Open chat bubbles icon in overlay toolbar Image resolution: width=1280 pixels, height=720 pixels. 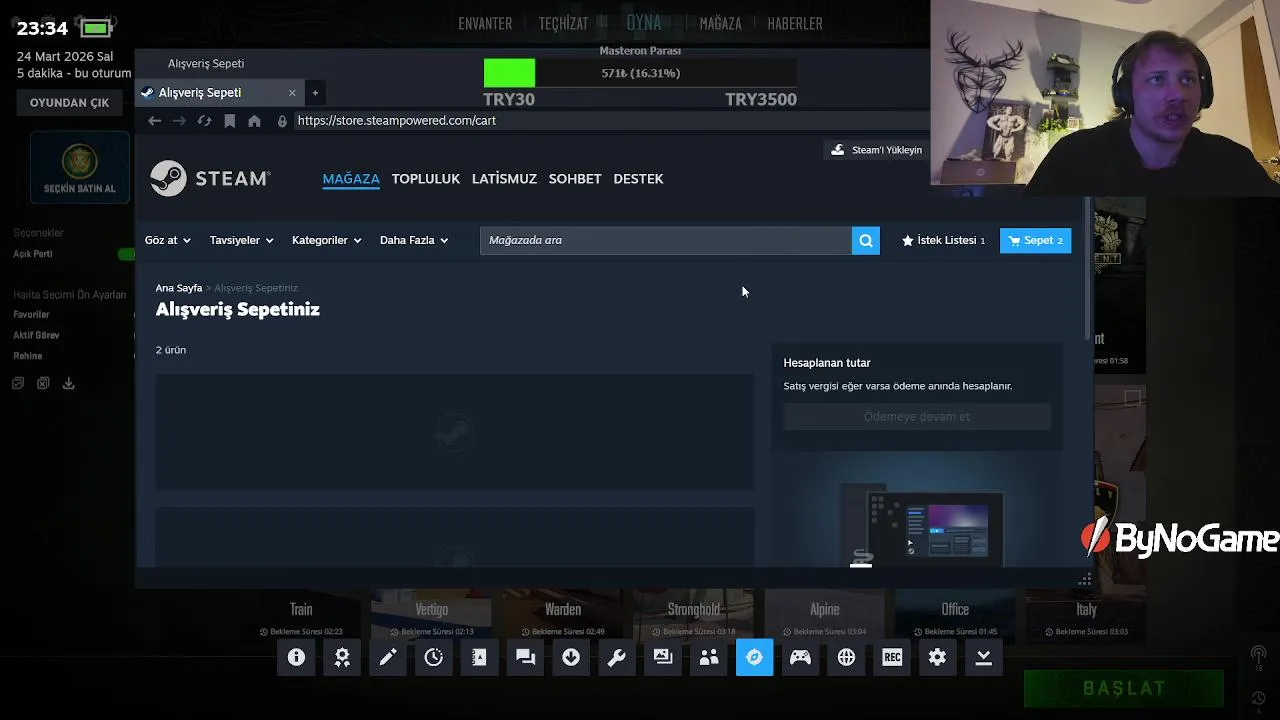[525, 657]
